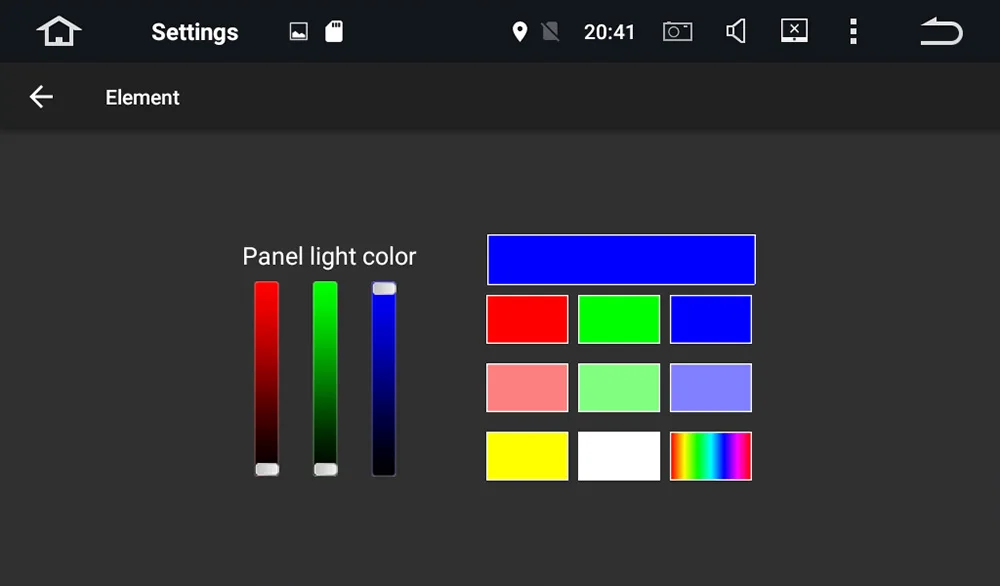Choose the light purple color swatch
This screenshot has width=1000, height=586.
pyautogui.click(x=711, y=388)
